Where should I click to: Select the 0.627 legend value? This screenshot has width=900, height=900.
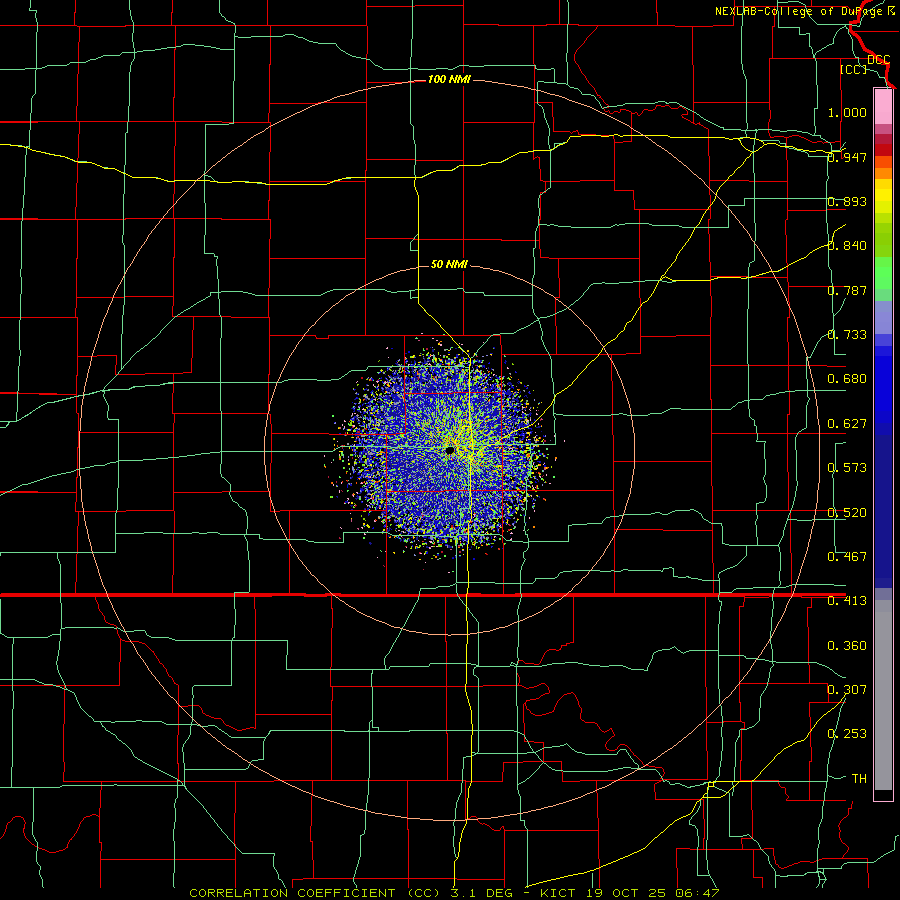click(x=847, y=424)
